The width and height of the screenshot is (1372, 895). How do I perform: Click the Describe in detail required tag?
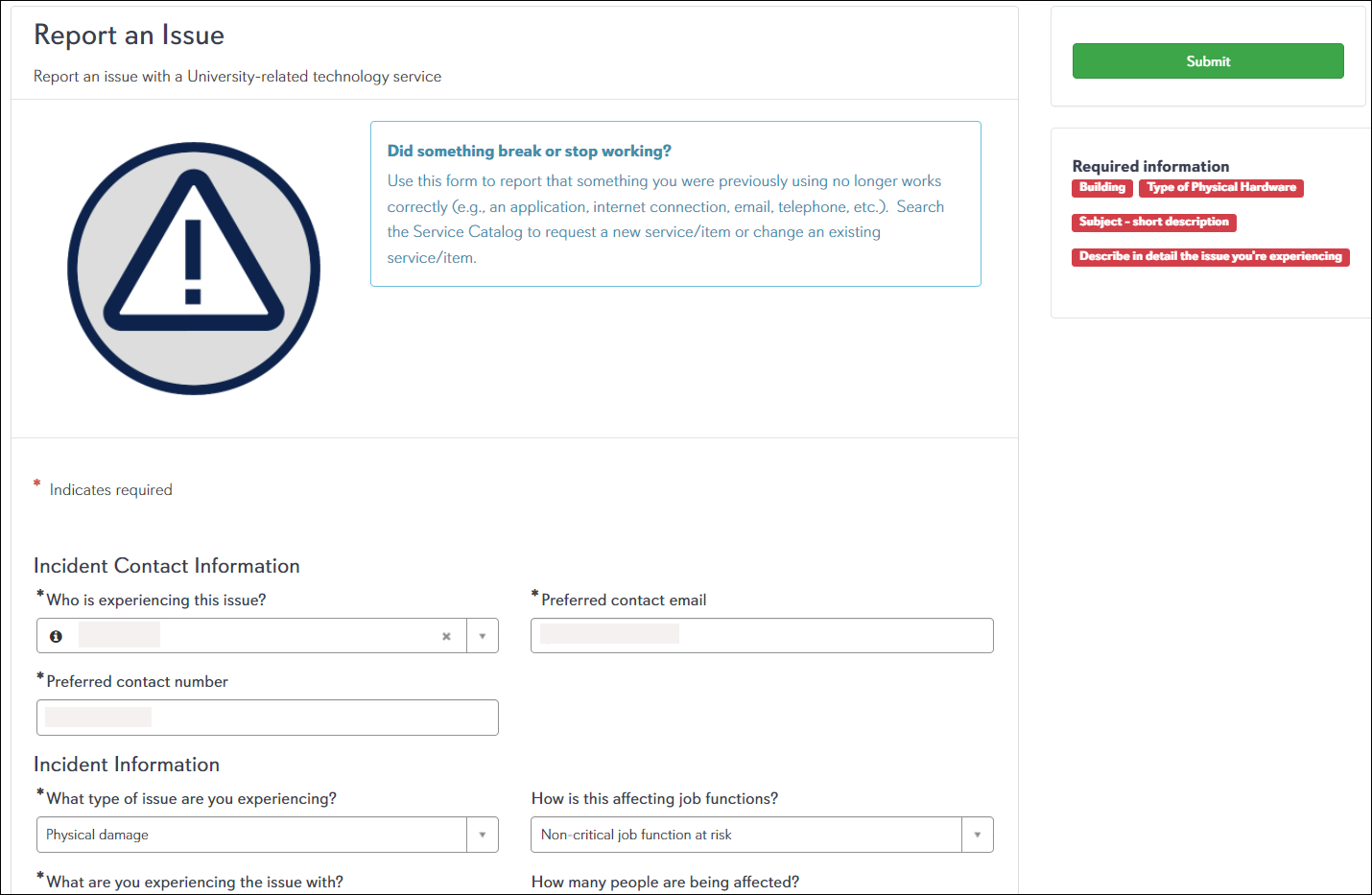click(x=1210, y=257)
